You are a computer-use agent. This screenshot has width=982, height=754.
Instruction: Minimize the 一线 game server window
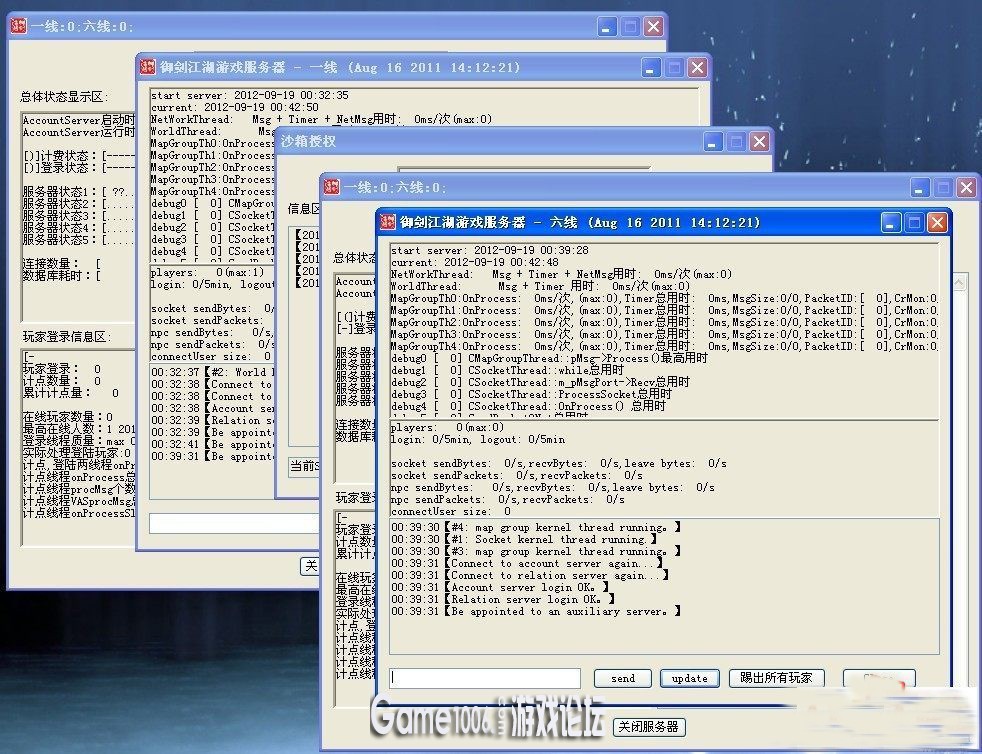pos(651,67)
